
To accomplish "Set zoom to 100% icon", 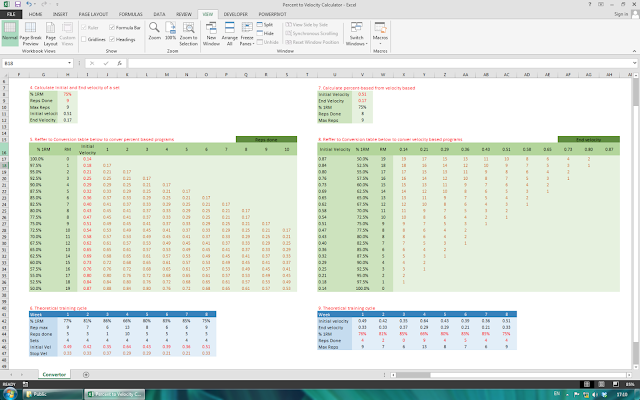I will tap(170, 31).
